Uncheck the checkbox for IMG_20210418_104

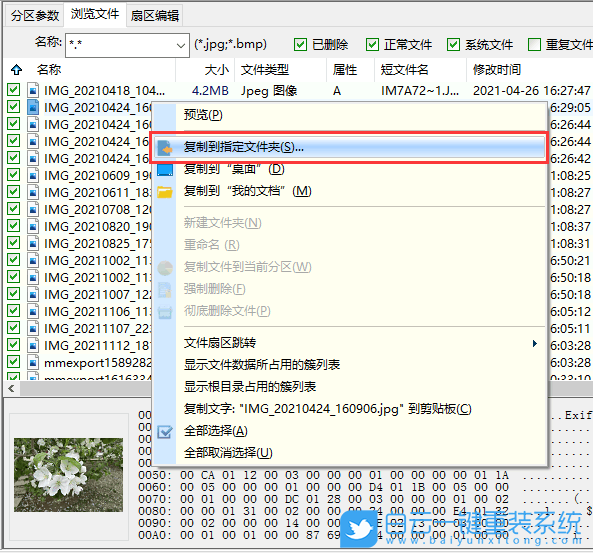point(14,90)
